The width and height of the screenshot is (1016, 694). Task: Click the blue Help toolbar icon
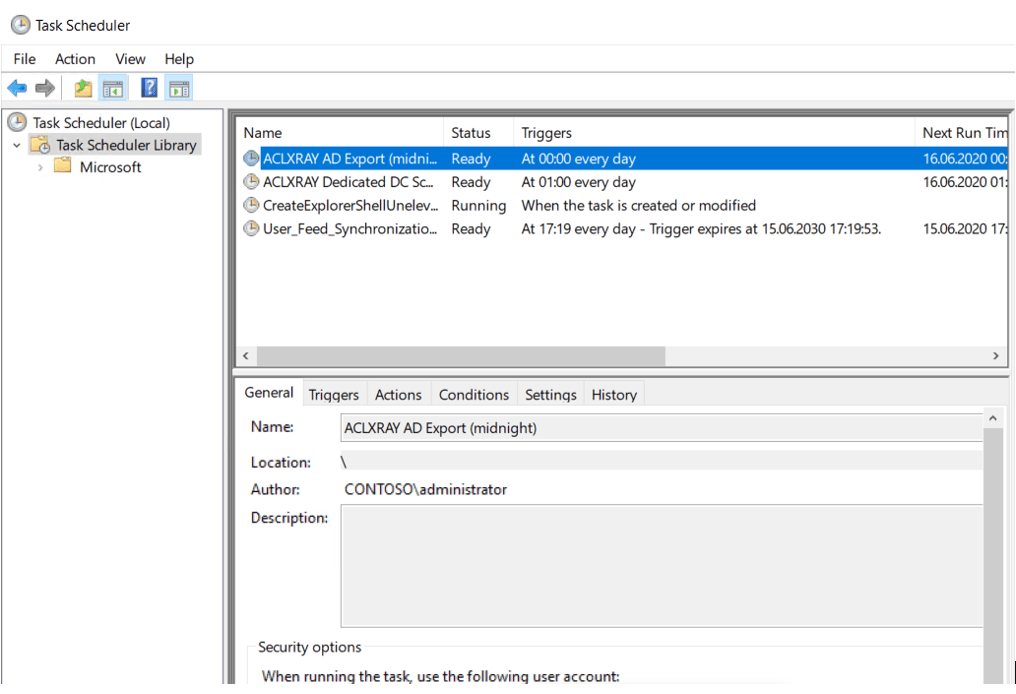tap(149, 89)
